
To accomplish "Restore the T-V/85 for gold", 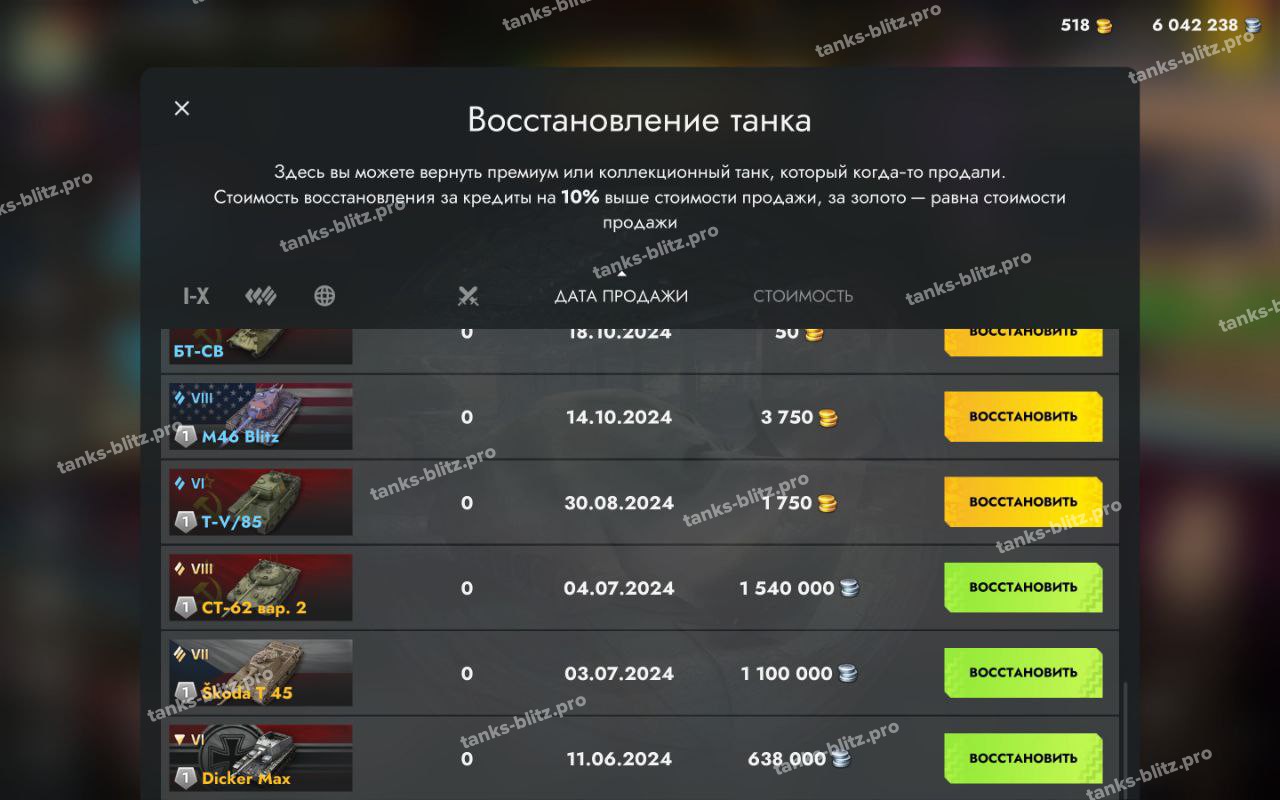I will [x=1023, y=502].
